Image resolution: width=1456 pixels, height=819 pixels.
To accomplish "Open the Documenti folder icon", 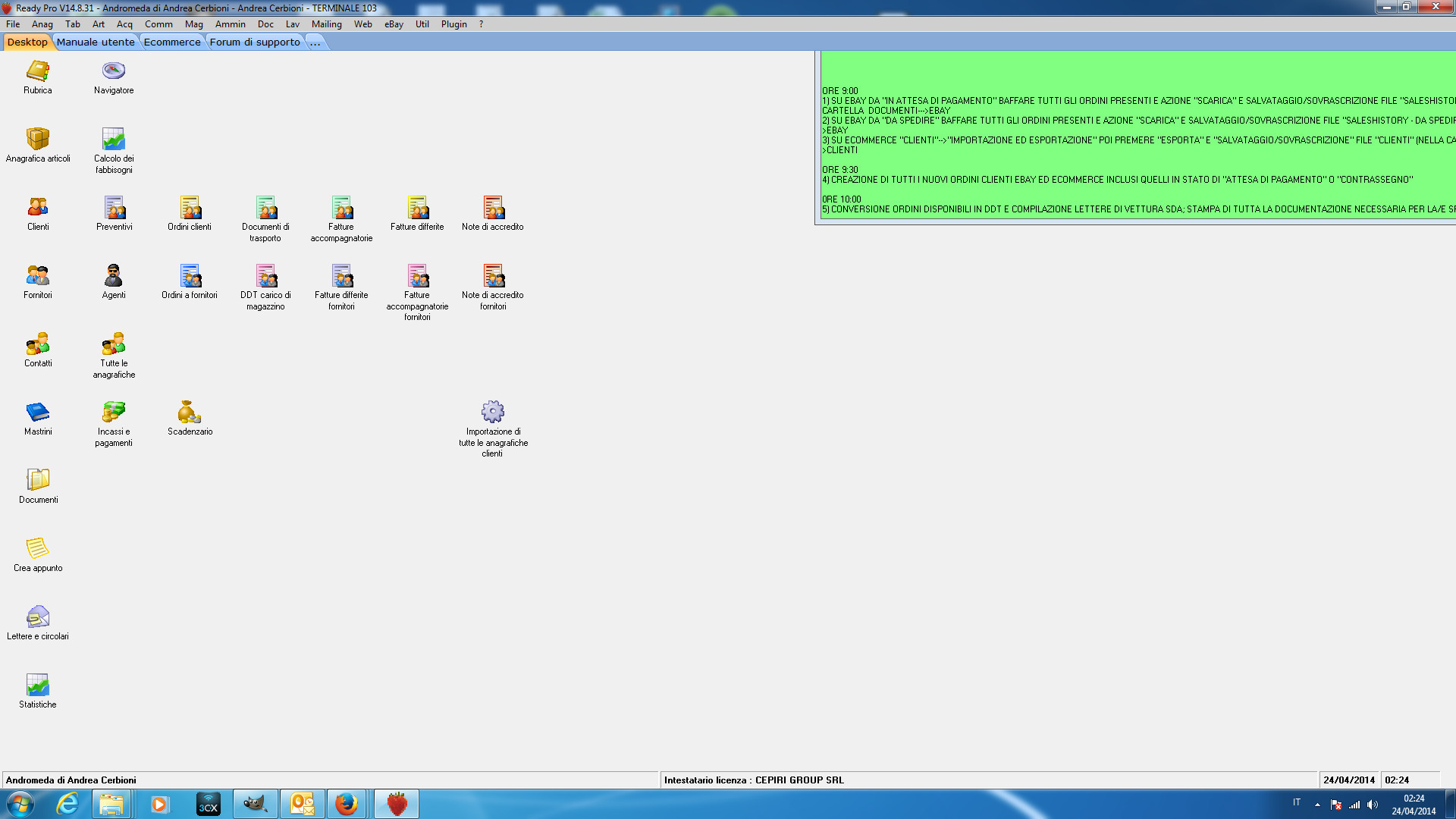I will pos(38,481).
